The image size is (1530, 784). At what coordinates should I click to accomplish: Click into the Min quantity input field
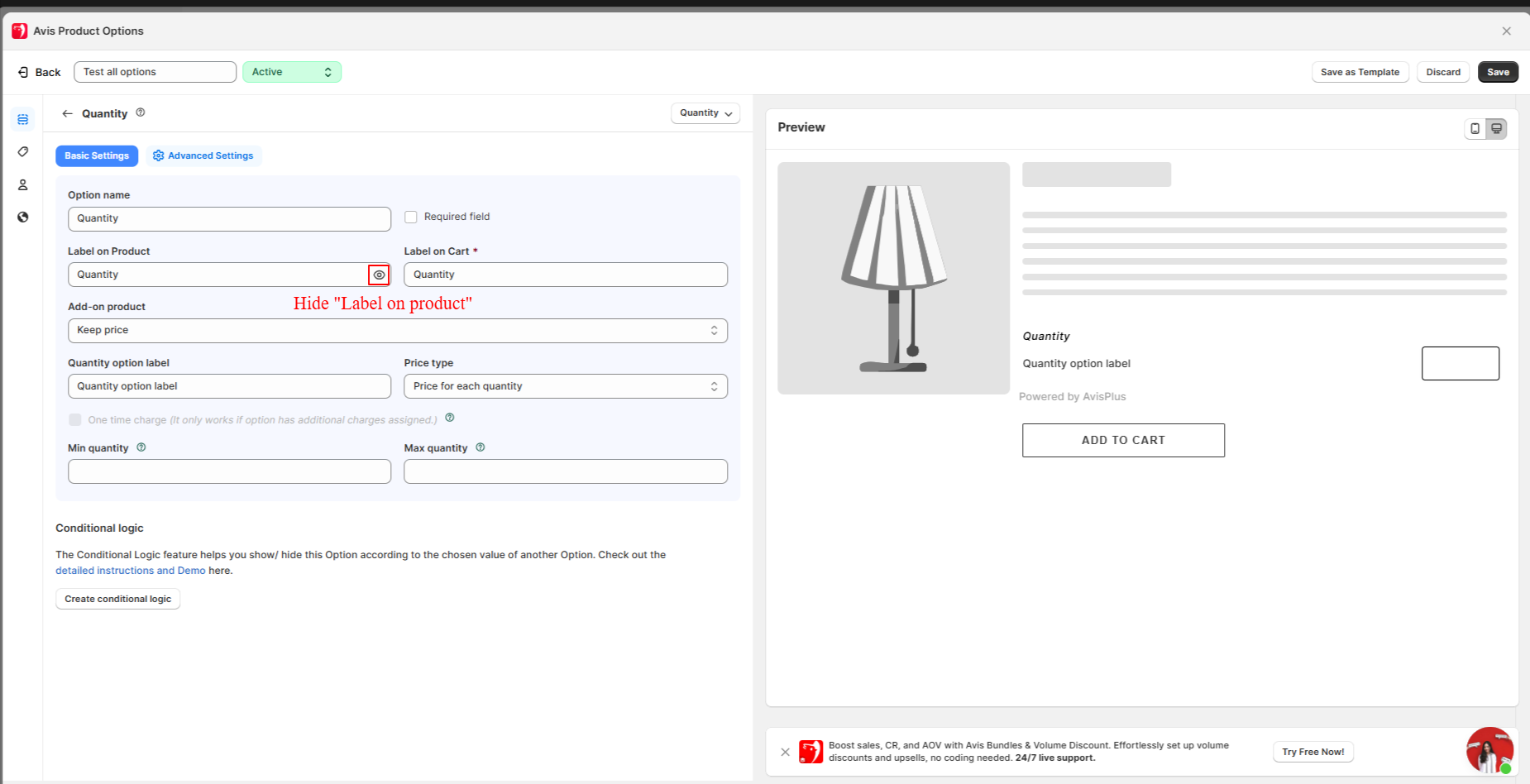[229, 471]
